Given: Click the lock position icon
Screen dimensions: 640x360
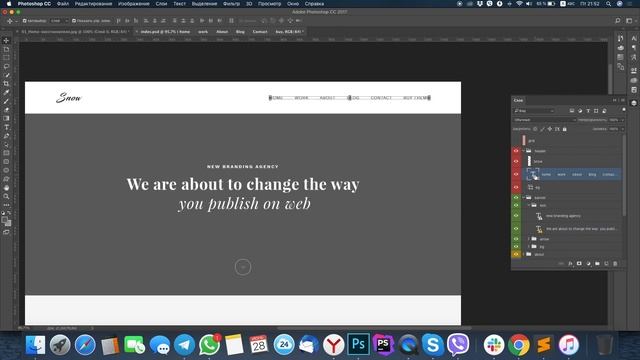Looking at the screenshot, I should 550,129.
